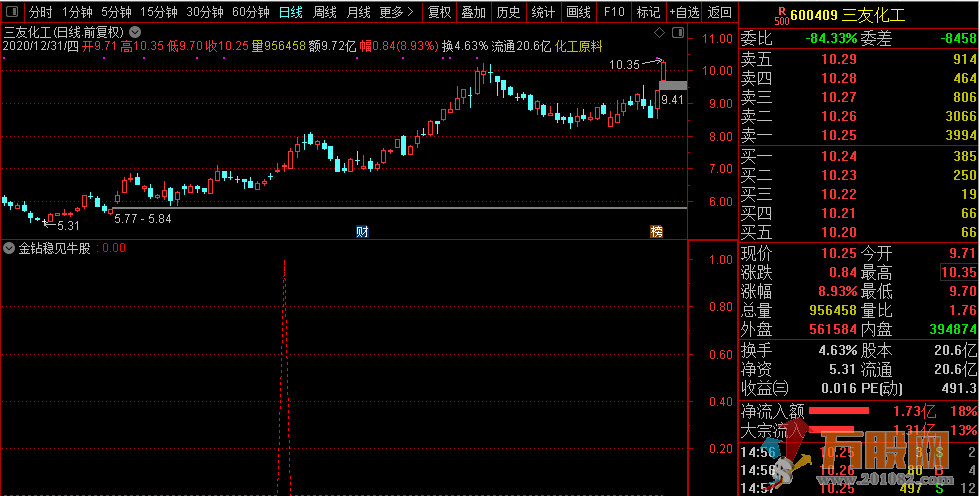Switch to 月线 monthly chart
This screenshot has width=980, height=496.
358,12
